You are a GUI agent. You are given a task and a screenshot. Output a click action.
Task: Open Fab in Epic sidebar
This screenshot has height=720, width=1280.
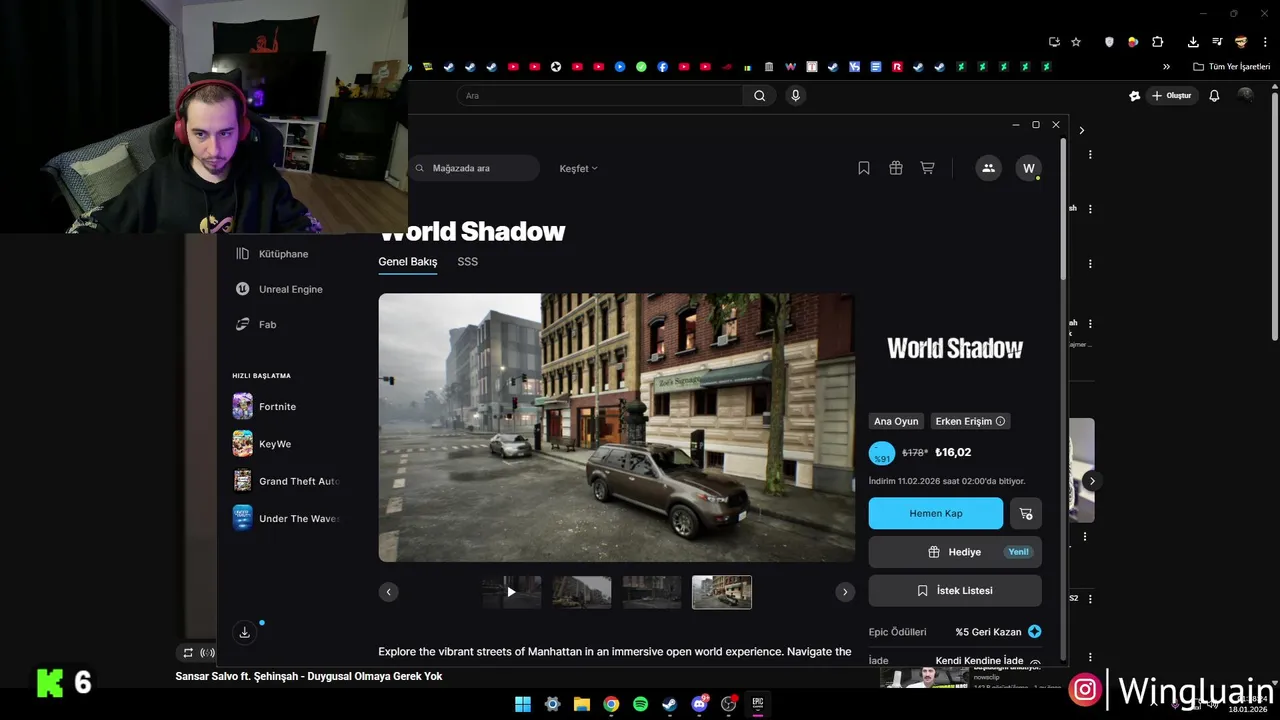[x=256, y=324]
